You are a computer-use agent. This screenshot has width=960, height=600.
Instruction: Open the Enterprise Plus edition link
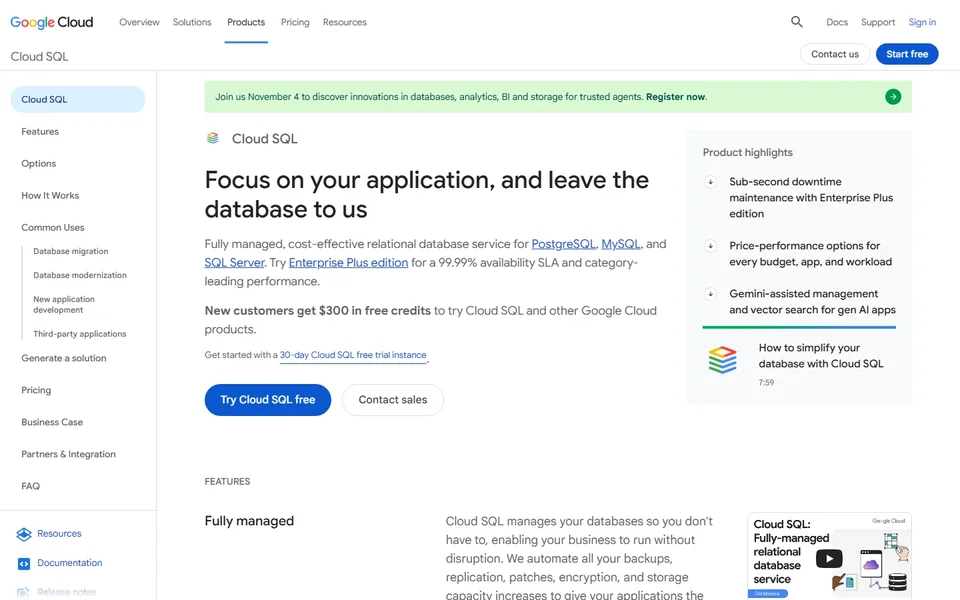tap(348, 263)
